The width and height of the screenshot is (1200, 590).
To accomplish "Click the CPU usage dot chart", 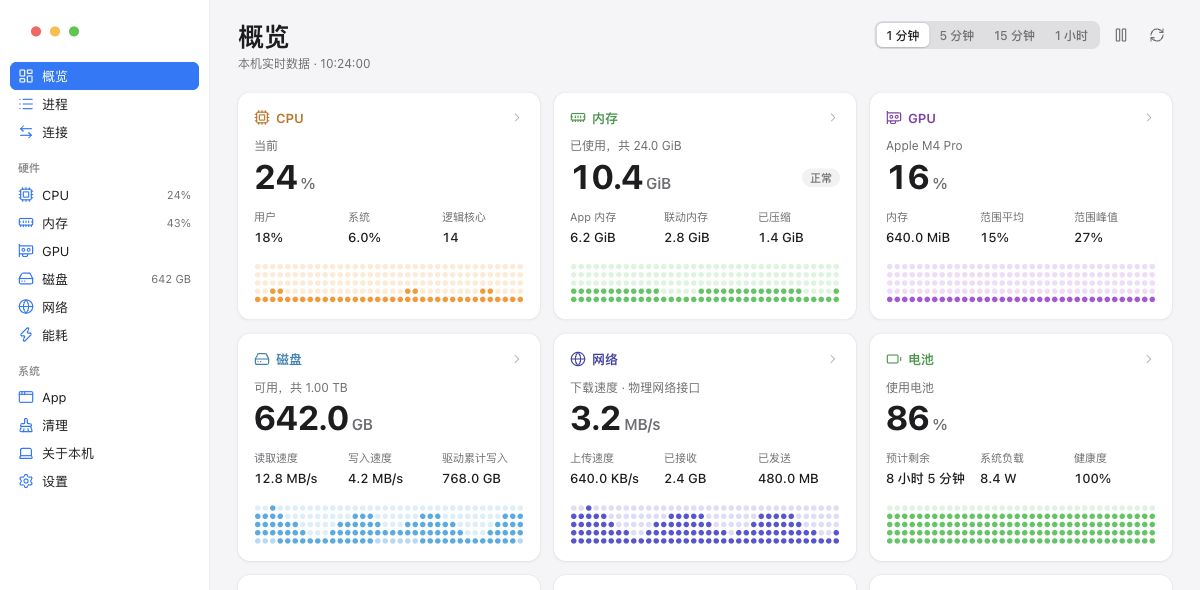I will [x=389, y=283].
